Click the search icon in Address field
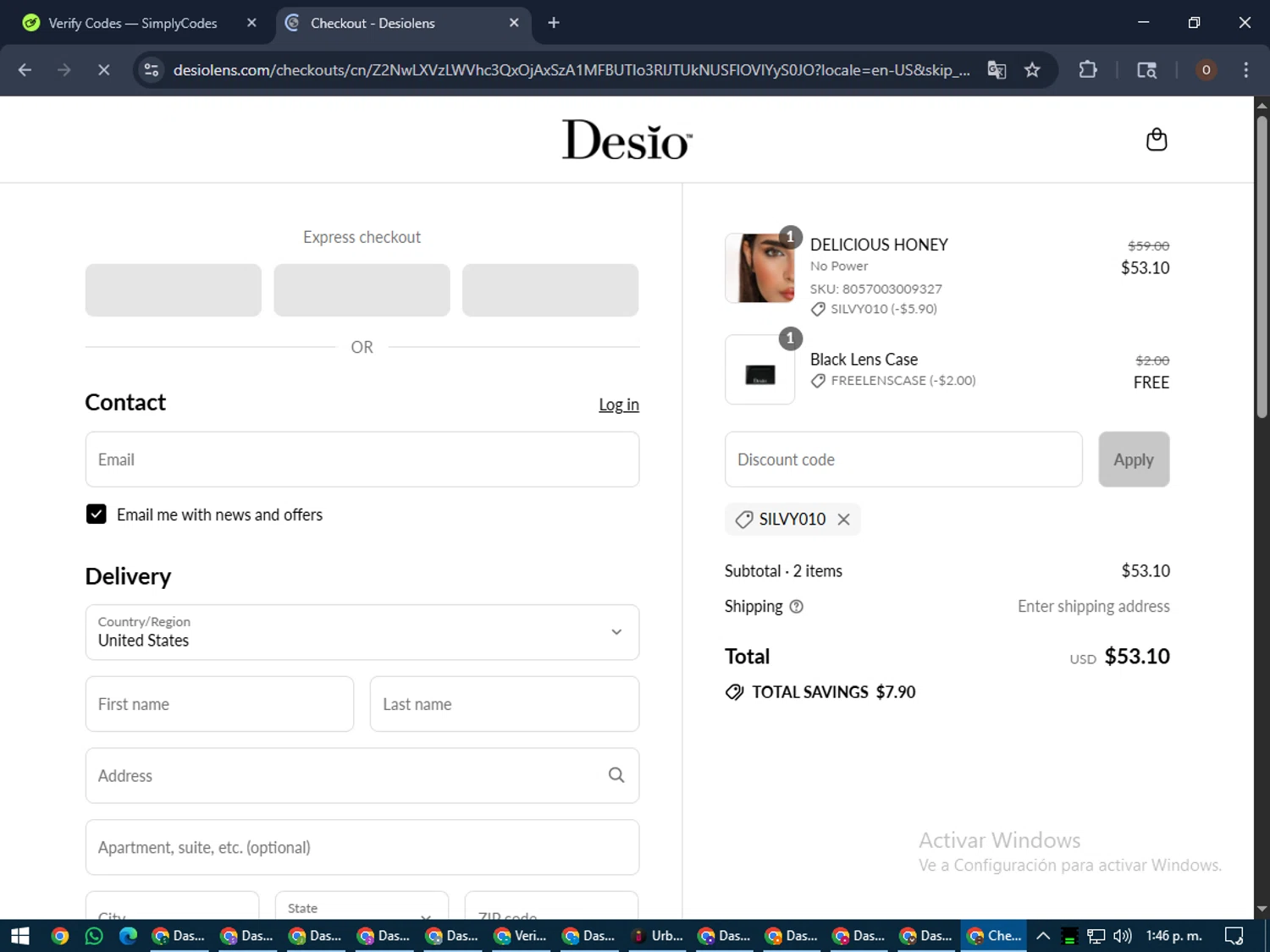This screenshot has height=952, width=1270. pos(616,775)
